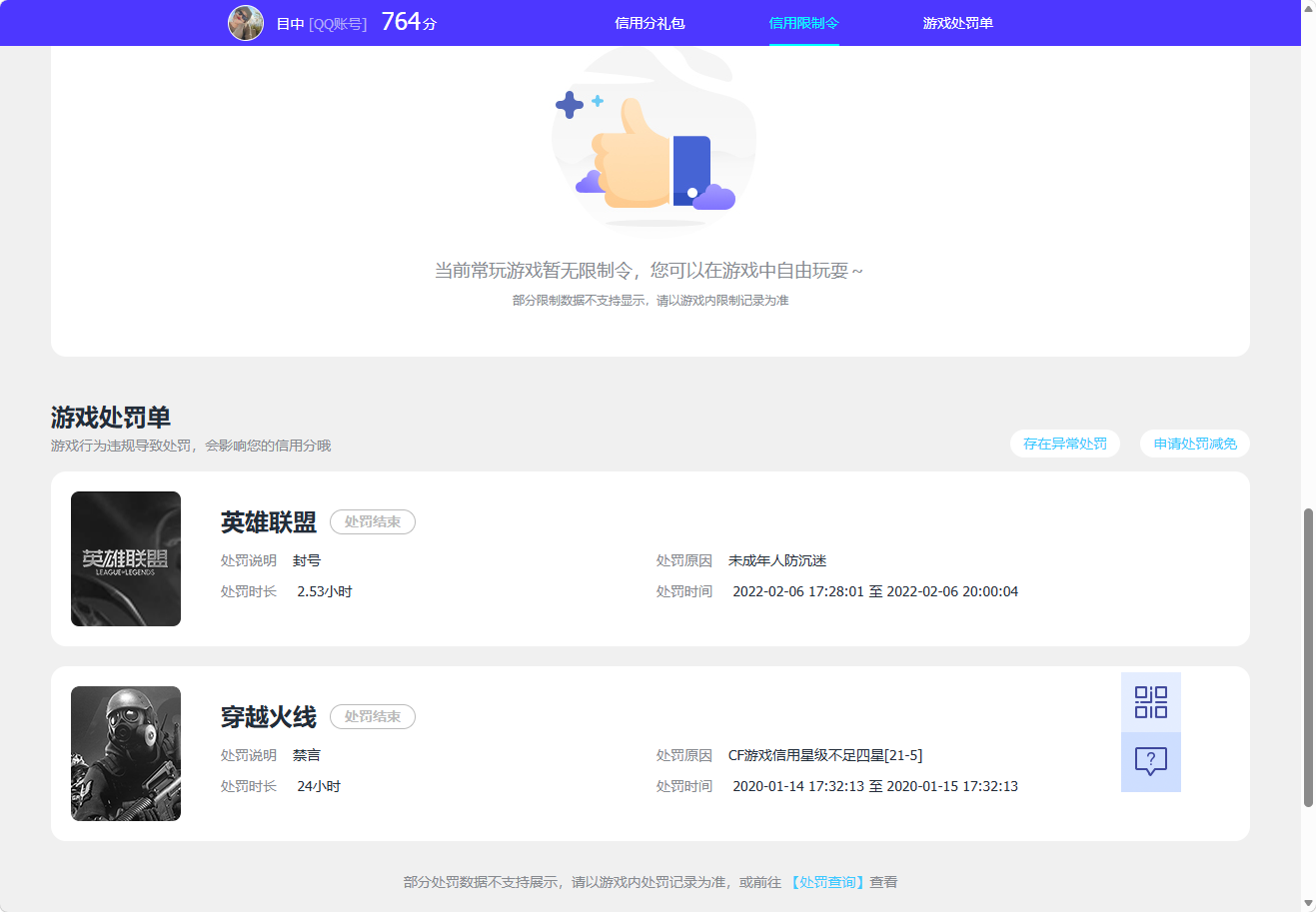Click the scrollbar up arrow
The image size is (1316, 912).
point(1308,8)
